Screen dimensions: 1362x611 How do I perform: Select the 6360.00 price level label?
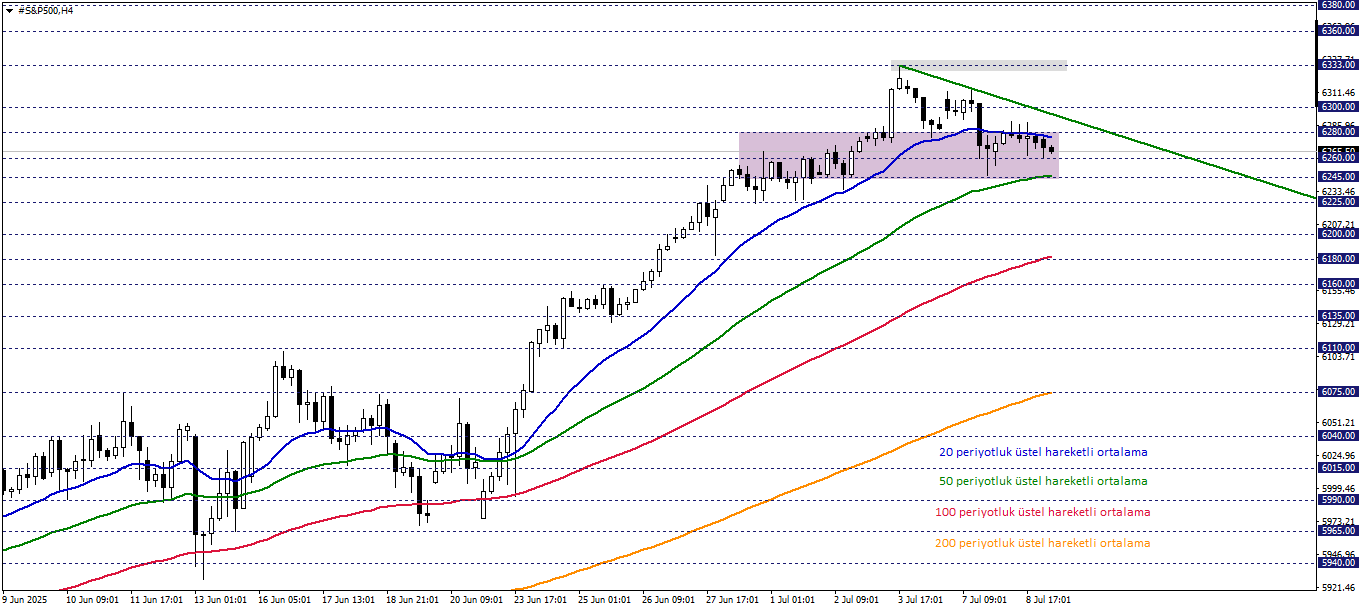point(1338,31)
